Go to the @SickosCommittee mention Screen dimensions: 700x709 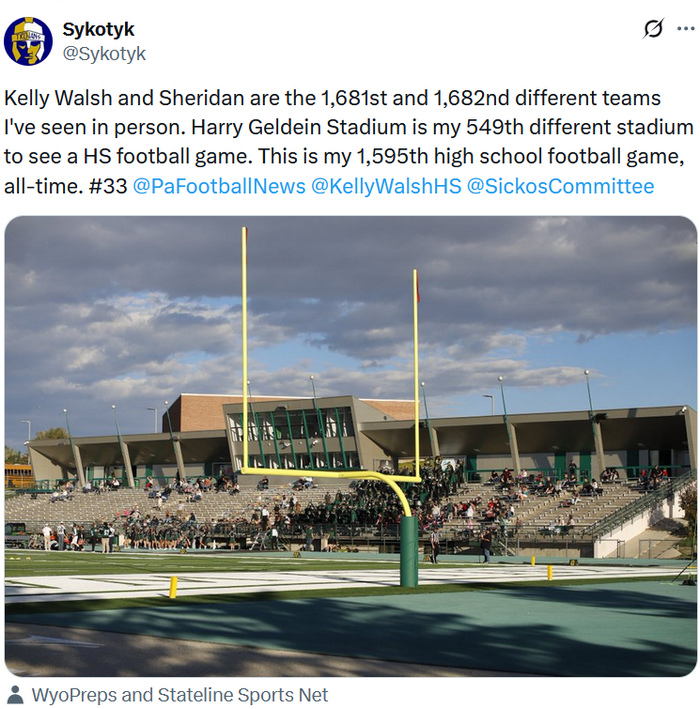[560, 186]
